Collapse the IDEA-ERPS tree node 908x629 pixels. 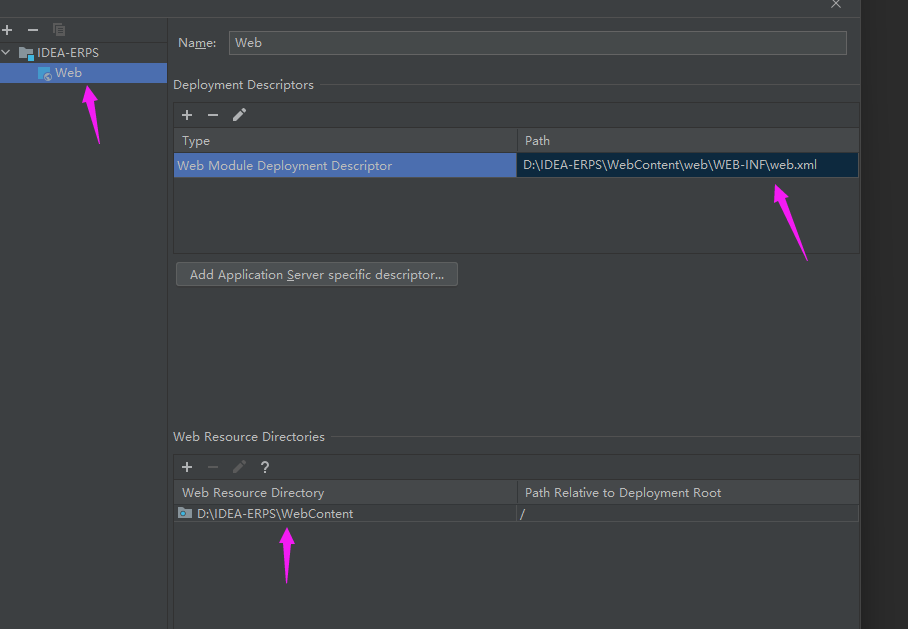coord(7,53)
